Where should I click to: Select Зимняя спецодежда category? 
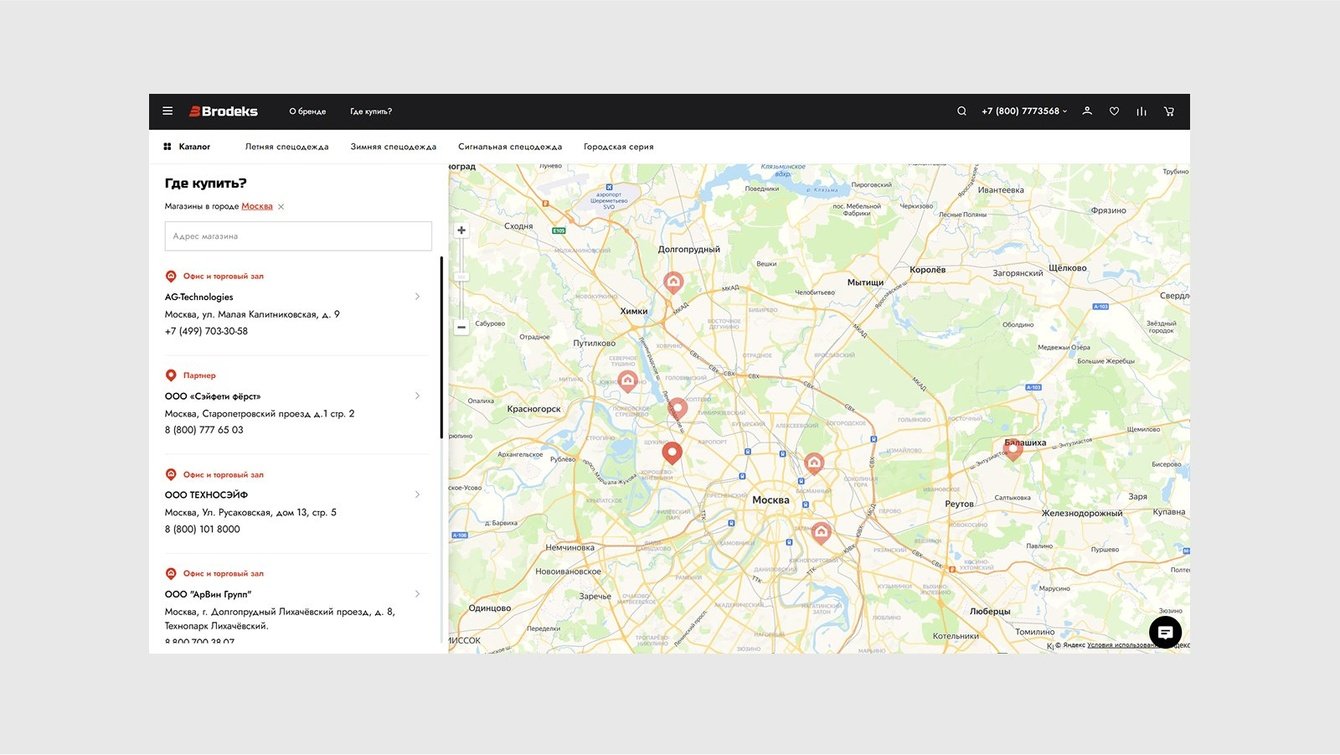393,147
